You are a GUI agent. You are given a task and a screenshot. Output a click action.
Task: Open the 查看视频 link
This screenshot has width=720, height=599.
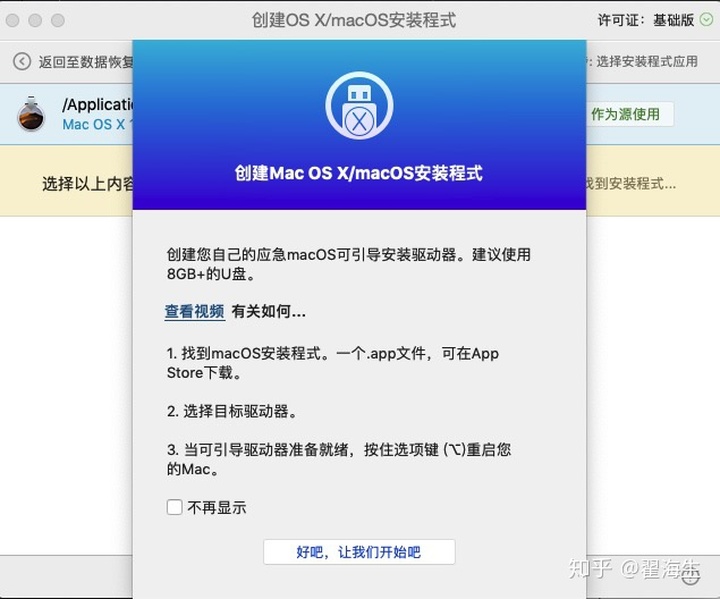pos(195,311)
